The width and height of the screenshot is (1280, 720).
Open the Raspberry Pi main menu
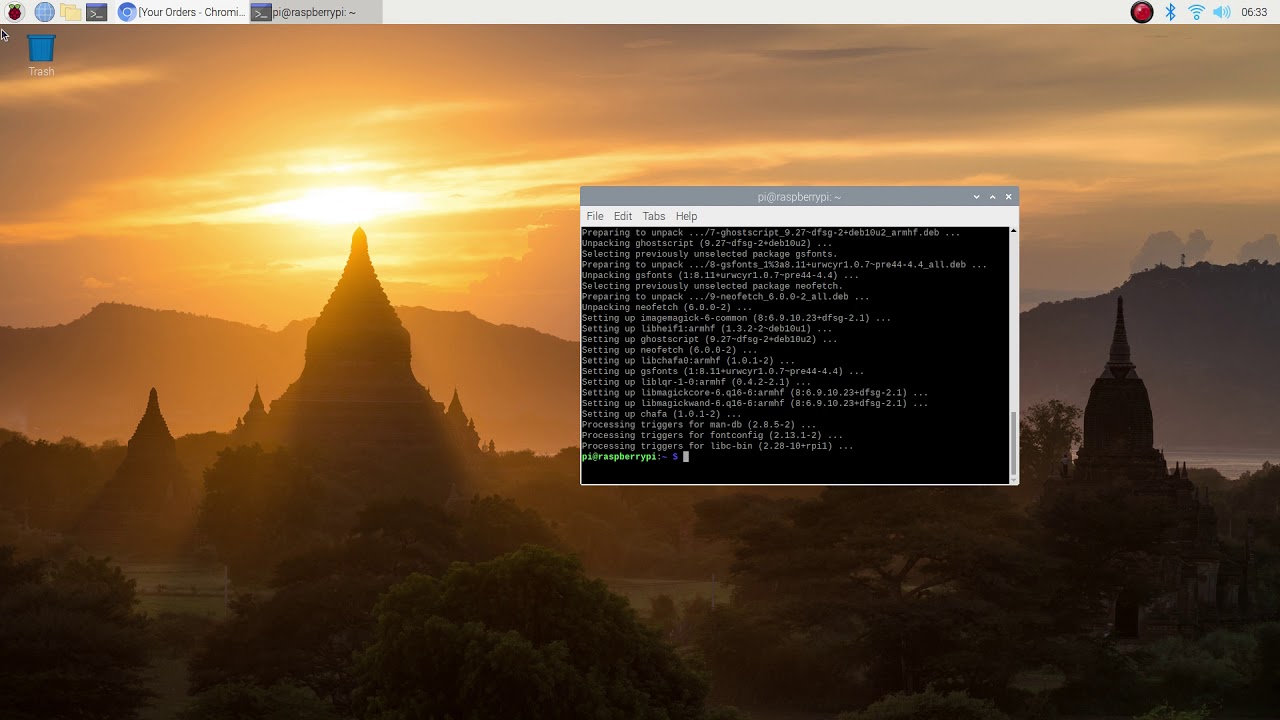(15, 12)
